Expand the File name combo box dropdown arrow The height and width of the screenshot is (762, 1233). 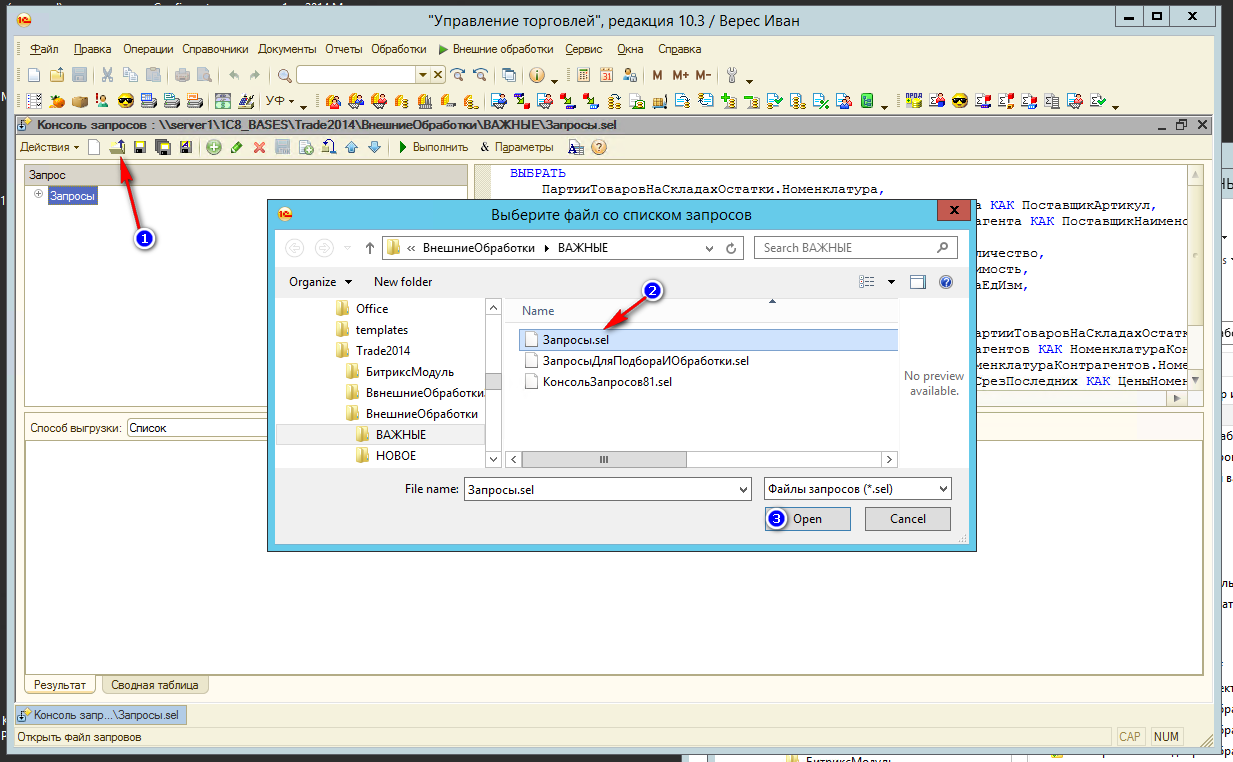[742, 490]
